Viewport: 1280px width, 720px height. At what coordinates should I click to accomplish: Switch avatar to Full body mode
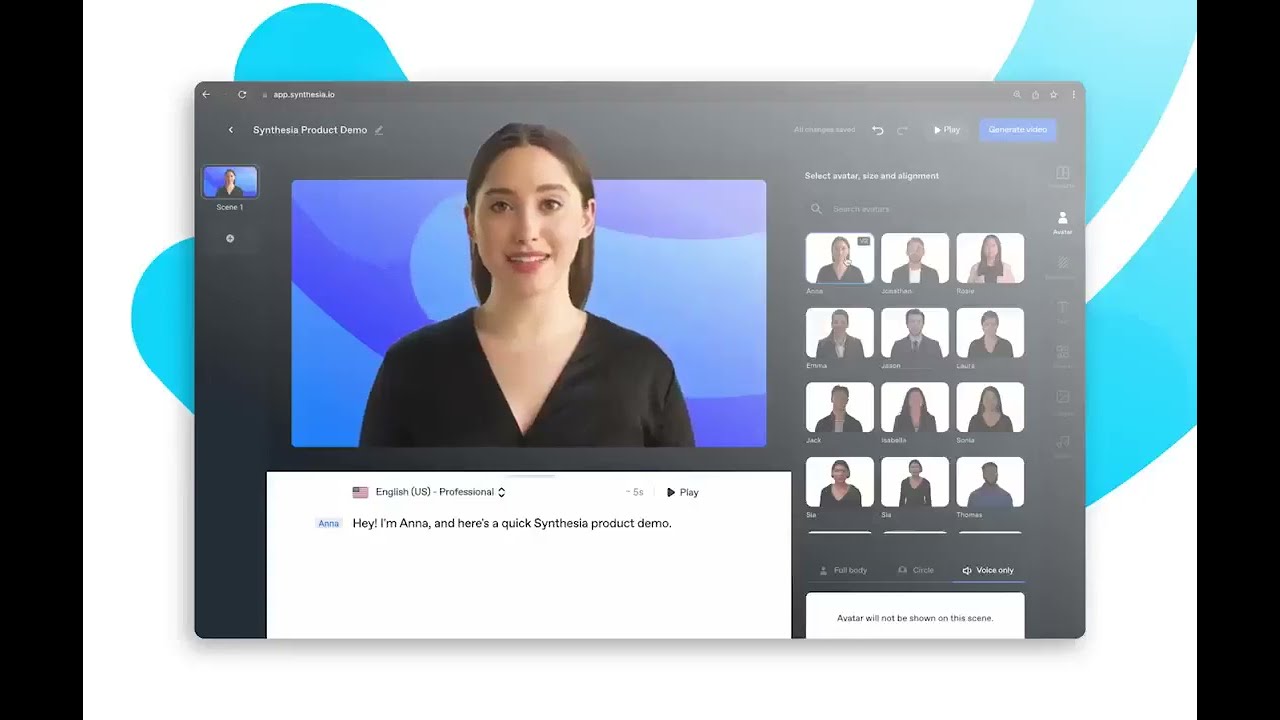click(841, 569)
